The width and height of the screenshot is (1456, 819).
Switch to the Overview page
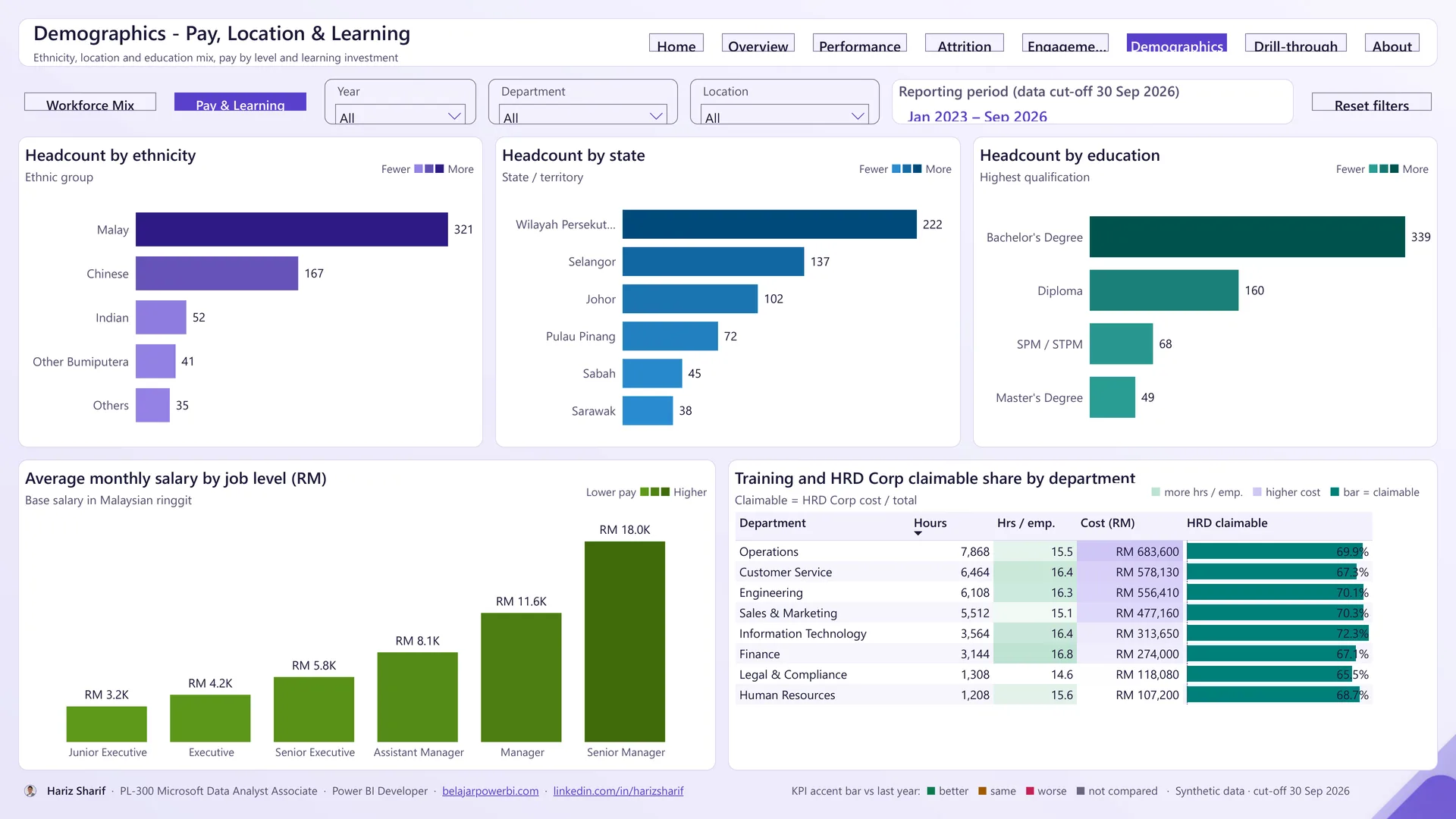(x=758, y=43)
